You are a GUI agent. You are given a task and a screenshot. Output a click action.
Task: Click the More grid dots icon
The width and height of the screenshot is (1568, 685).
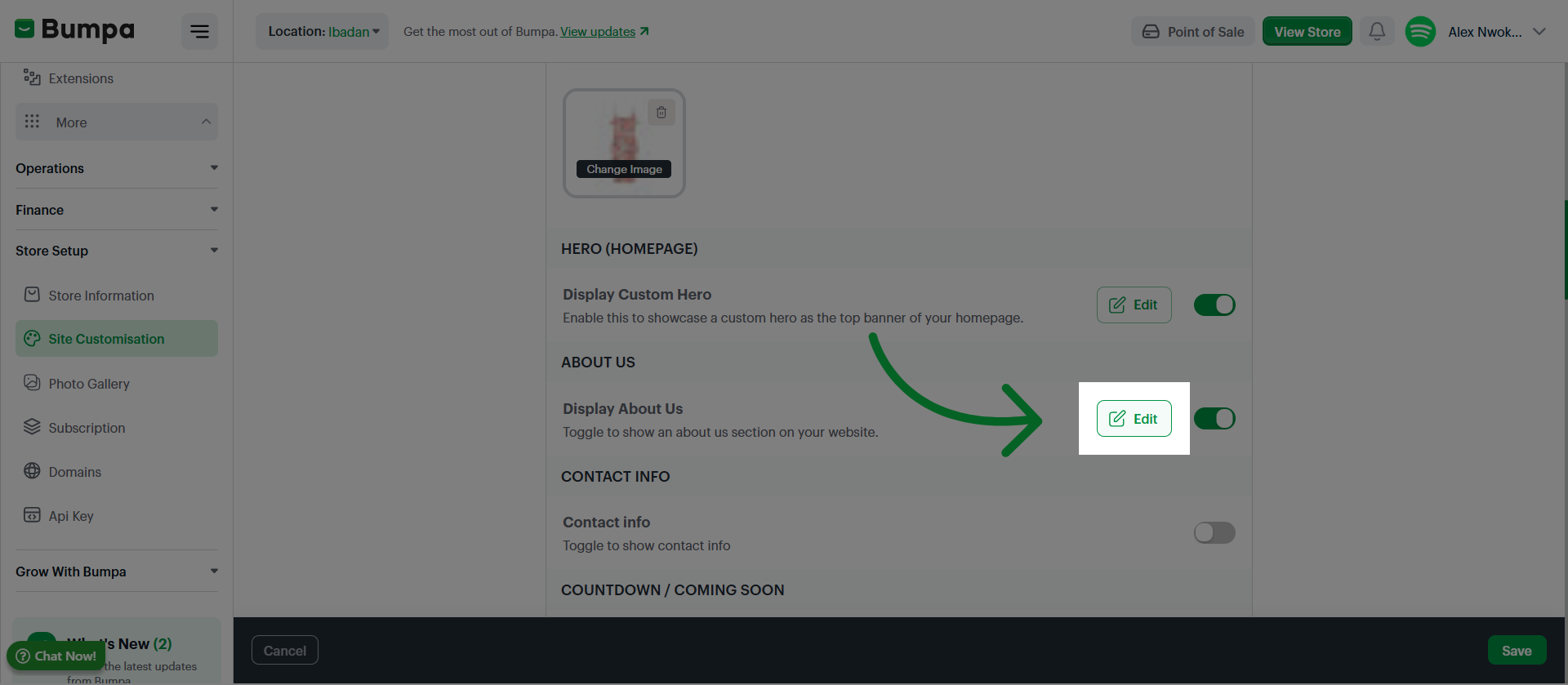[32, 122]
